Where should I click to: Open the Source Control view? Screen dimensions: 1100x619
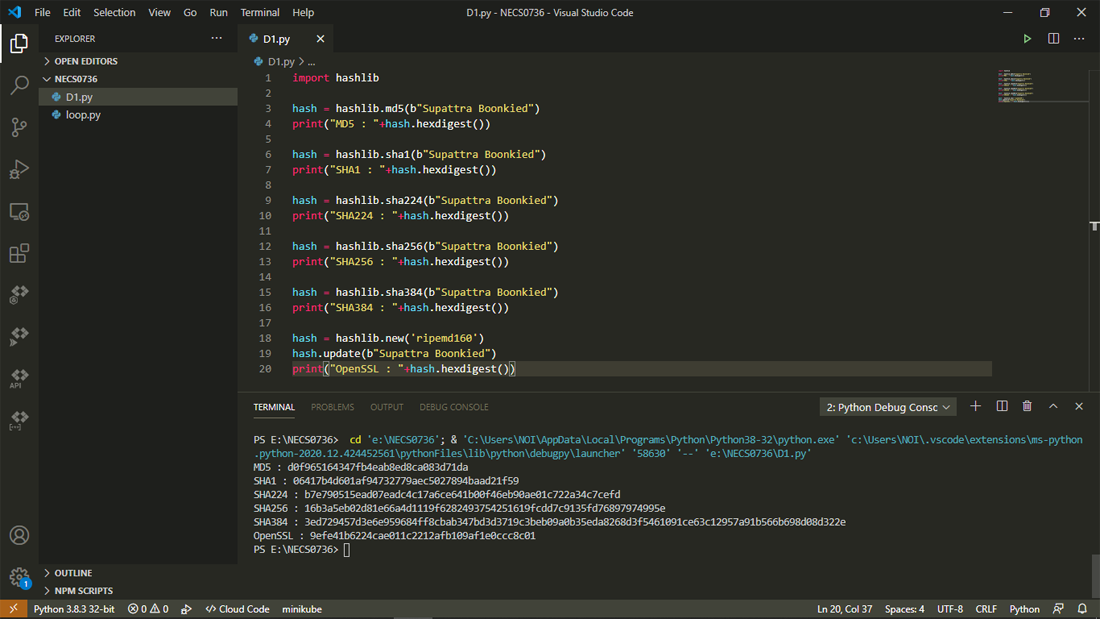click(19, 127)
